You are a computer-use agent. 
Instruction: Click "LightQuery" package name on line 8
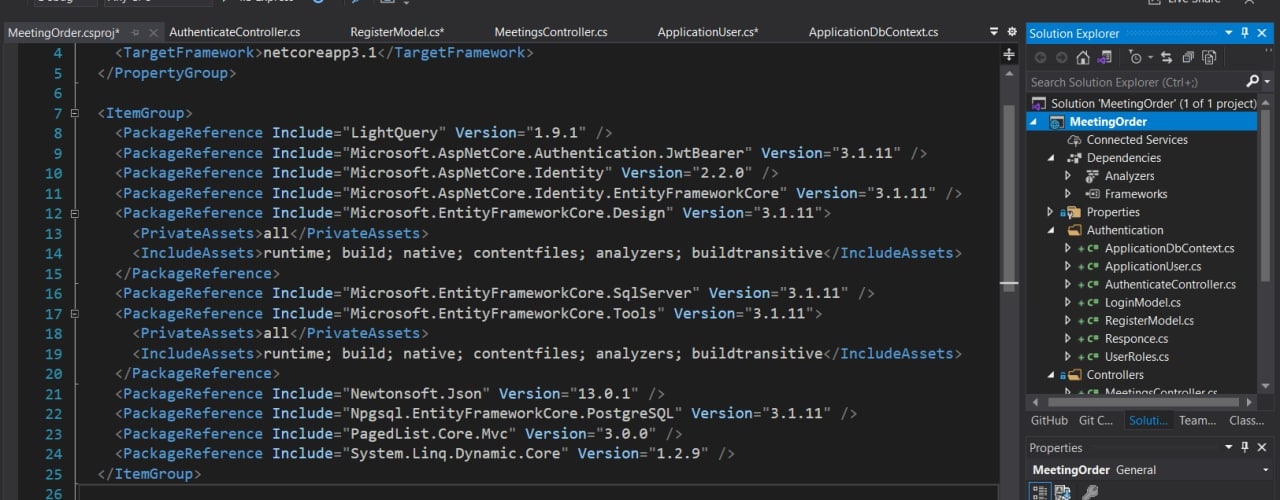point(395,133)
